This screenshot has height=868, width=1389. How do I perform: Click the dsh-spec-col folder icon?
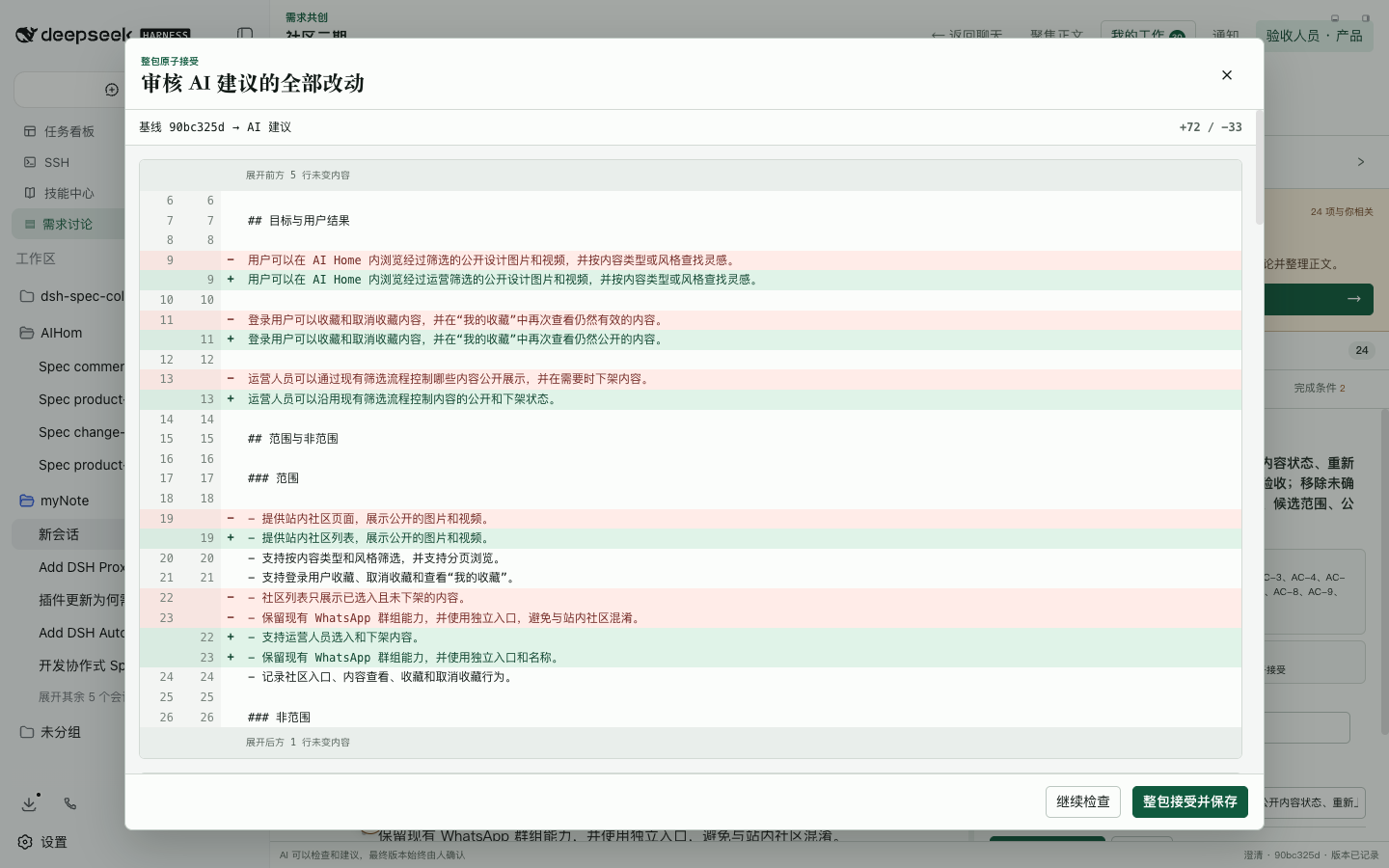(27, 296)
